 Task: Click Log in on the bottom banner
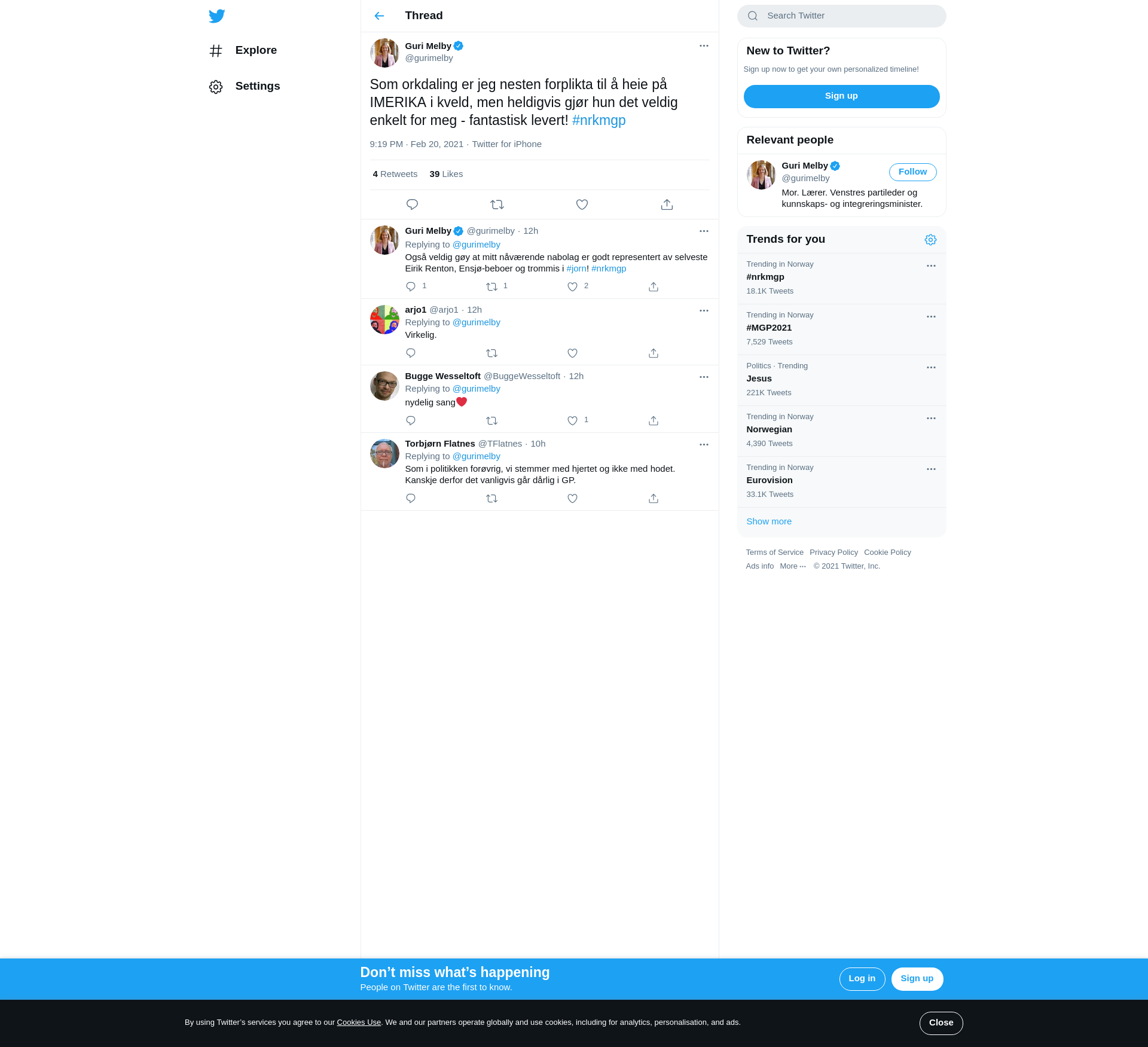pyautogui.click(x=862, y=979)
